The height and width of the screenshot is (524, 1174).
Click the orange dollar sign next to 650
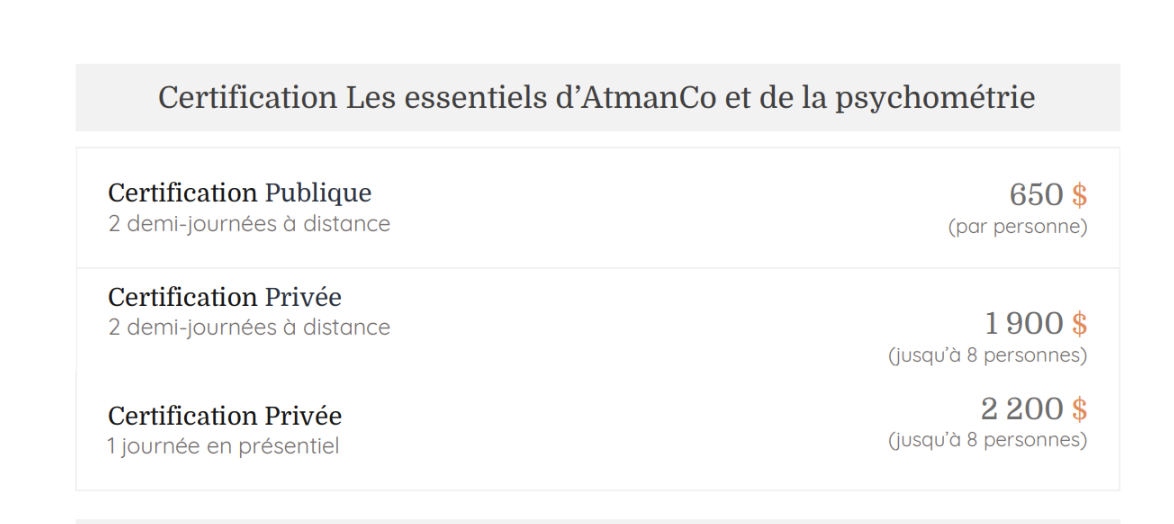(x=1079, y=195)
